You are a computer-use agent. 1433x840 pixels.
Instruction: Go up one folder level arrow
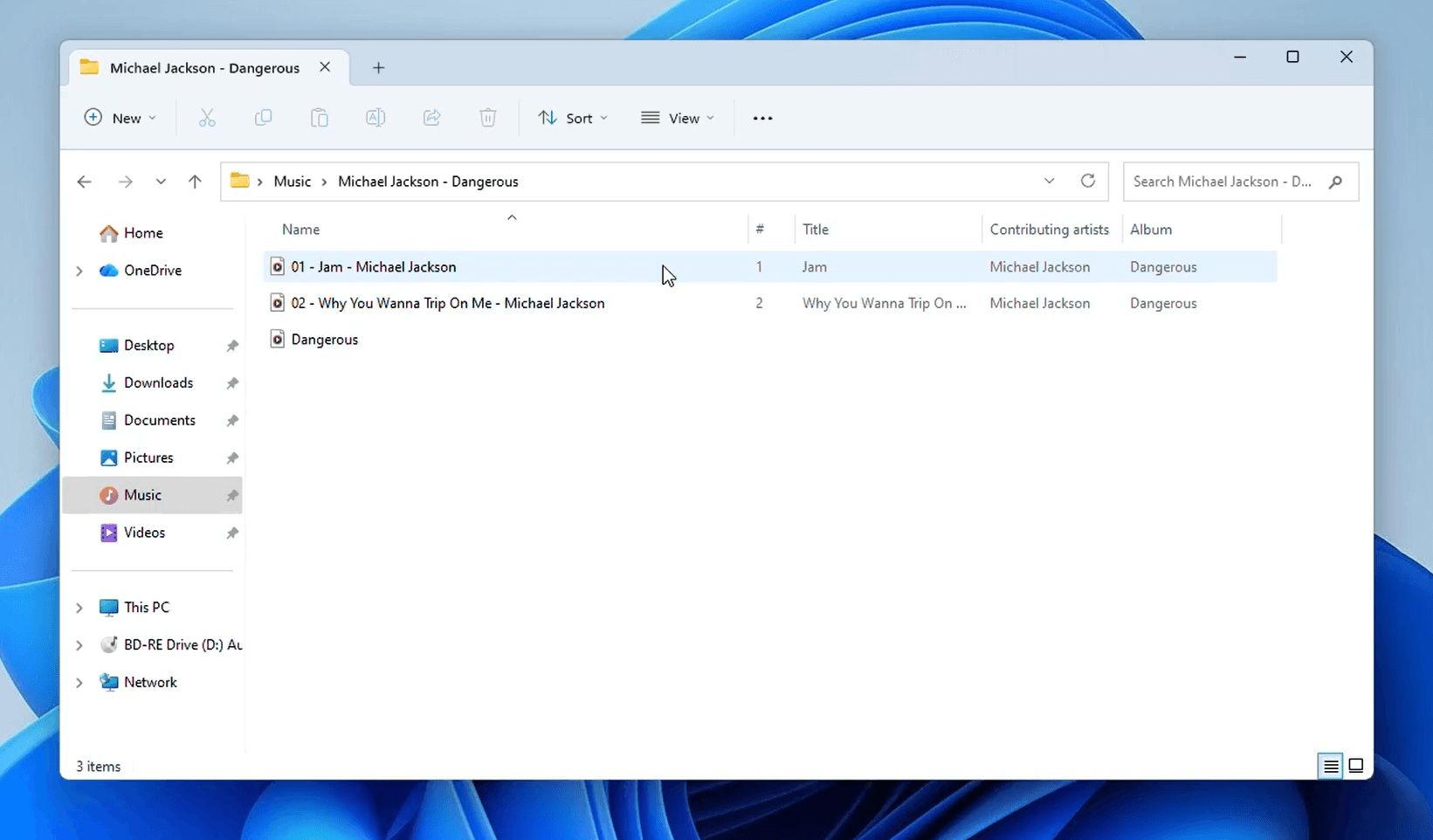(195, 182)
